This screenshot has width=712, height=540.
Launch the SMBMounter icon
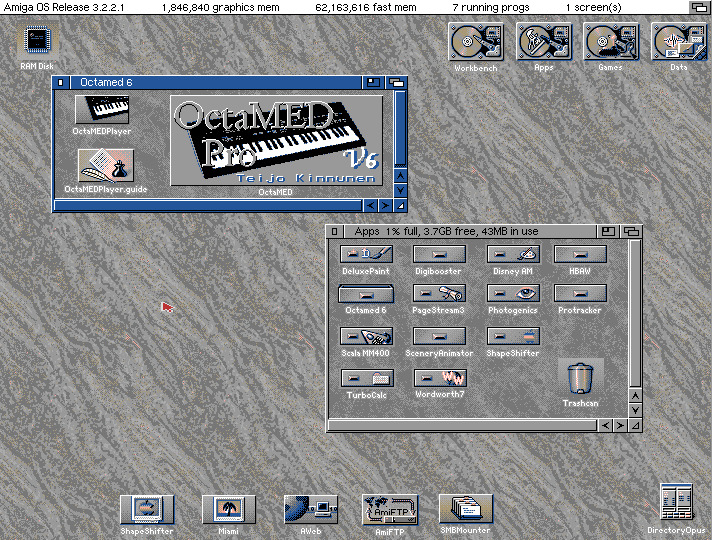466,509
